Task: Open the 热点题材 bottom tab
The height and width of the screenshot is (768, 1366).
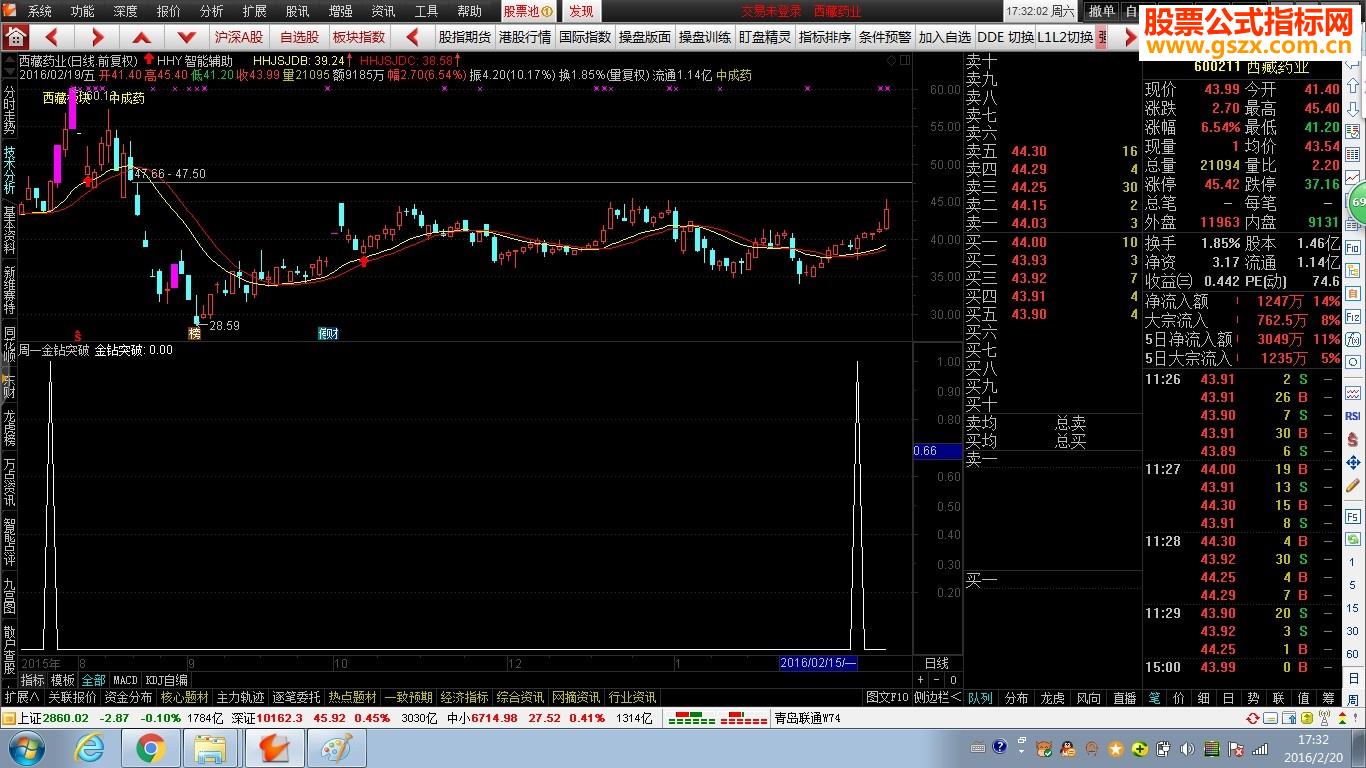Action: point(353,697)
